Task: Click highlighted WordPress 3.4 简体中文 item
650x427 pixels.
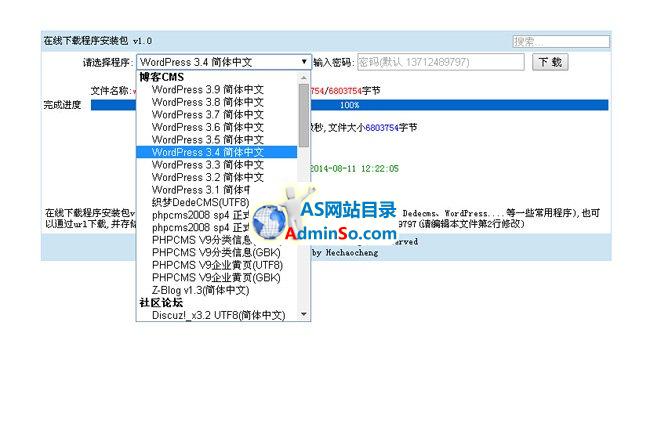Action: point(217,152)
